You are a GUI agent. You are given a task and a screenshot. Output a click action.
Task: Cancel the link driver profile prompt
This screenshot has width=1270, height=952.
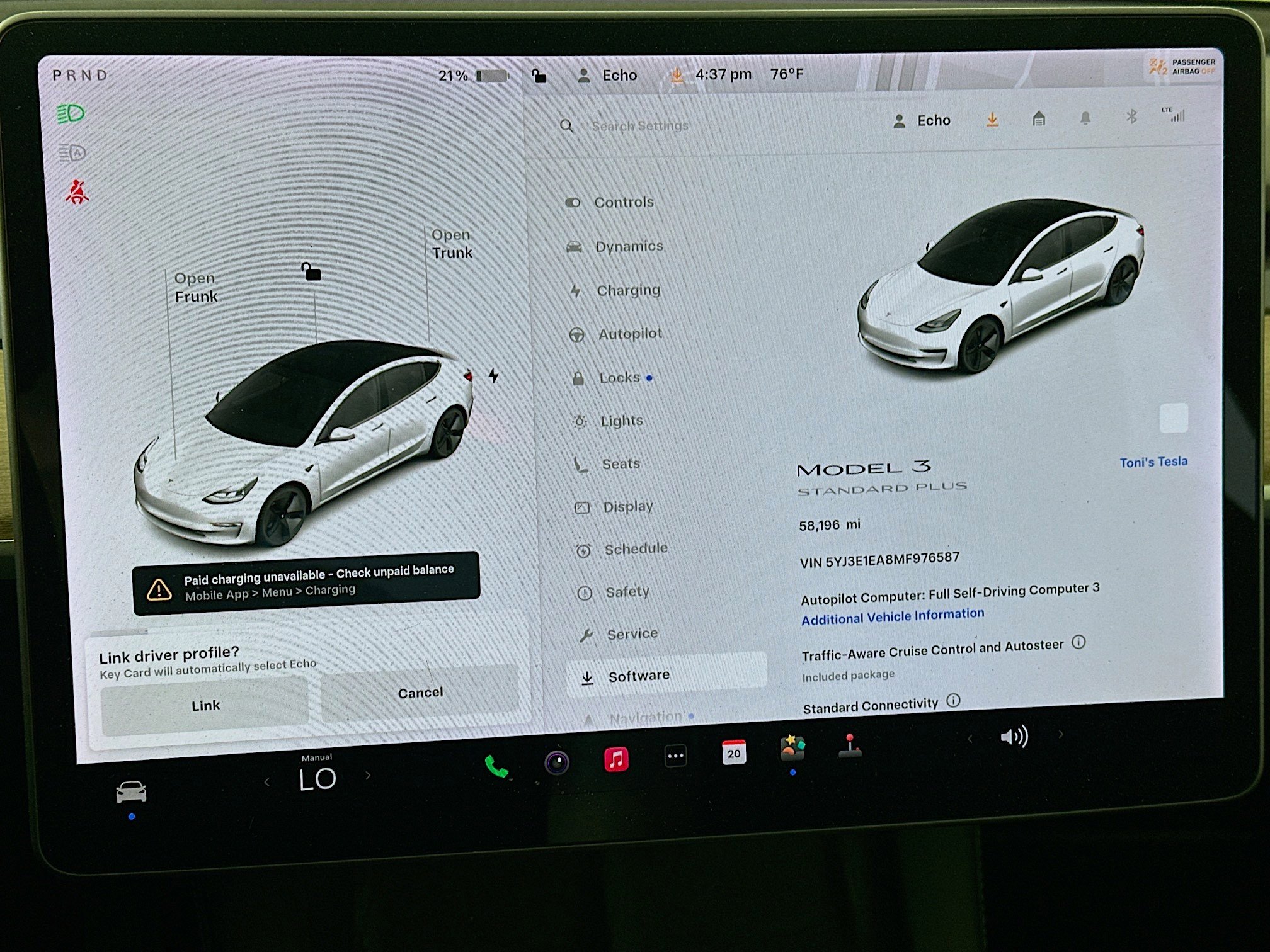coord(420,693)
